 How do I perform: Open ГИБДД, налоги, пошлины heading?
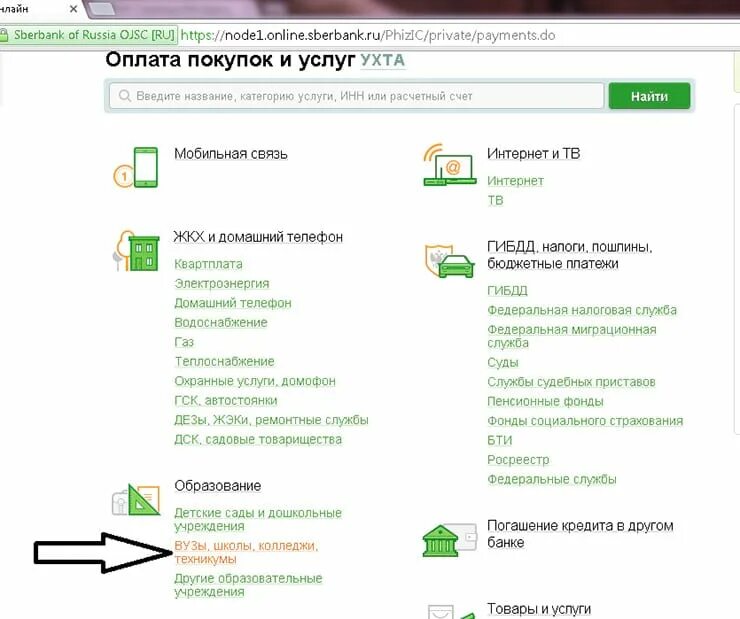point(570,255)
